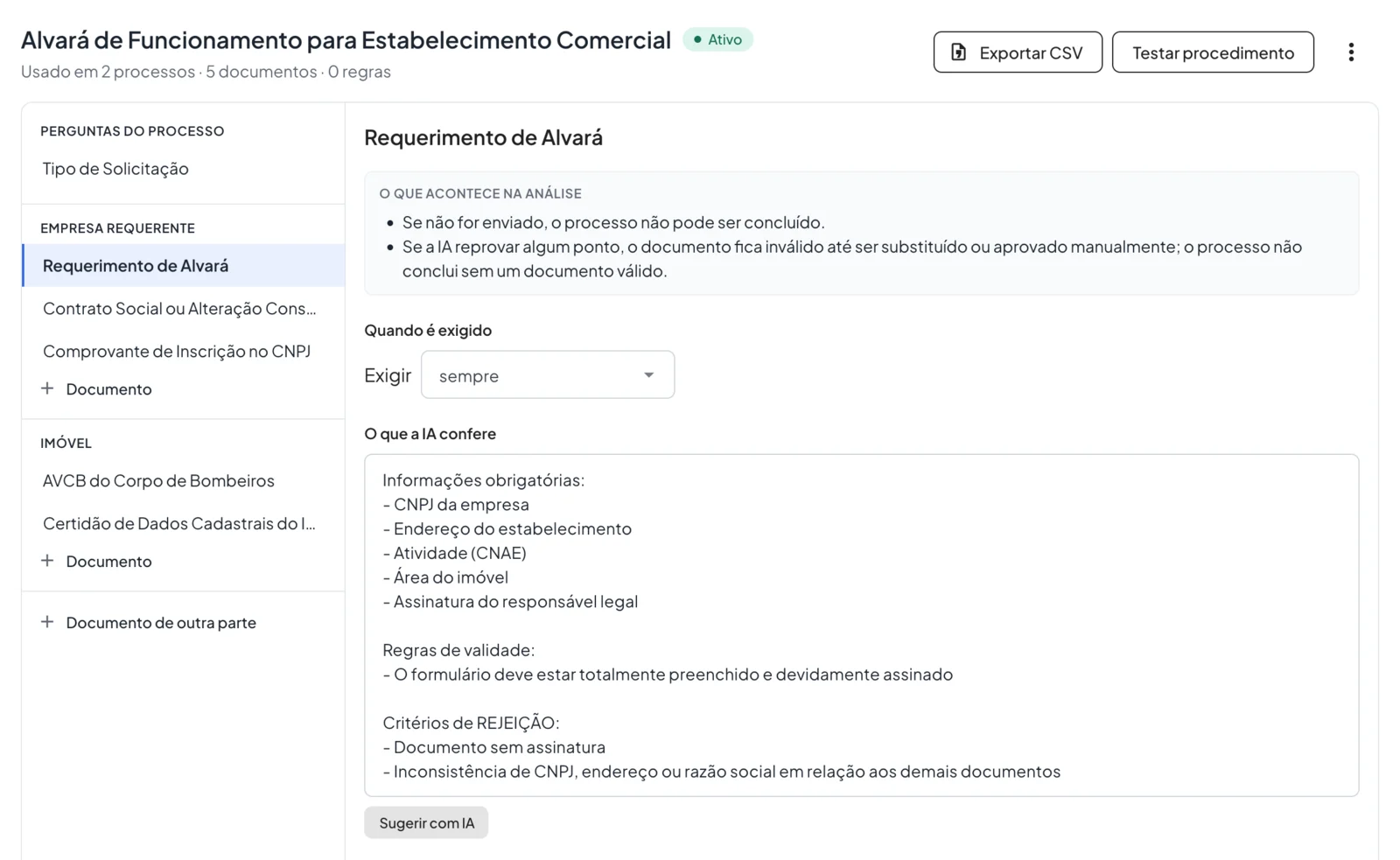The width and height of the screenshot is (1400, 860).
Task: Open the three-dot more options menu
Action: click(1351, 52)
